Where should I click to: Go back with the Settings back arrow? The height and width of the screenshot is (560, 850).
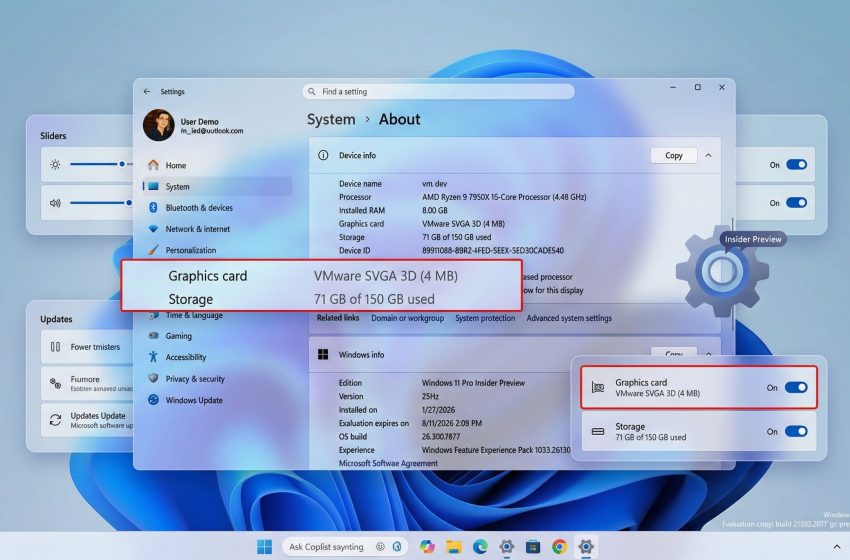147,92
